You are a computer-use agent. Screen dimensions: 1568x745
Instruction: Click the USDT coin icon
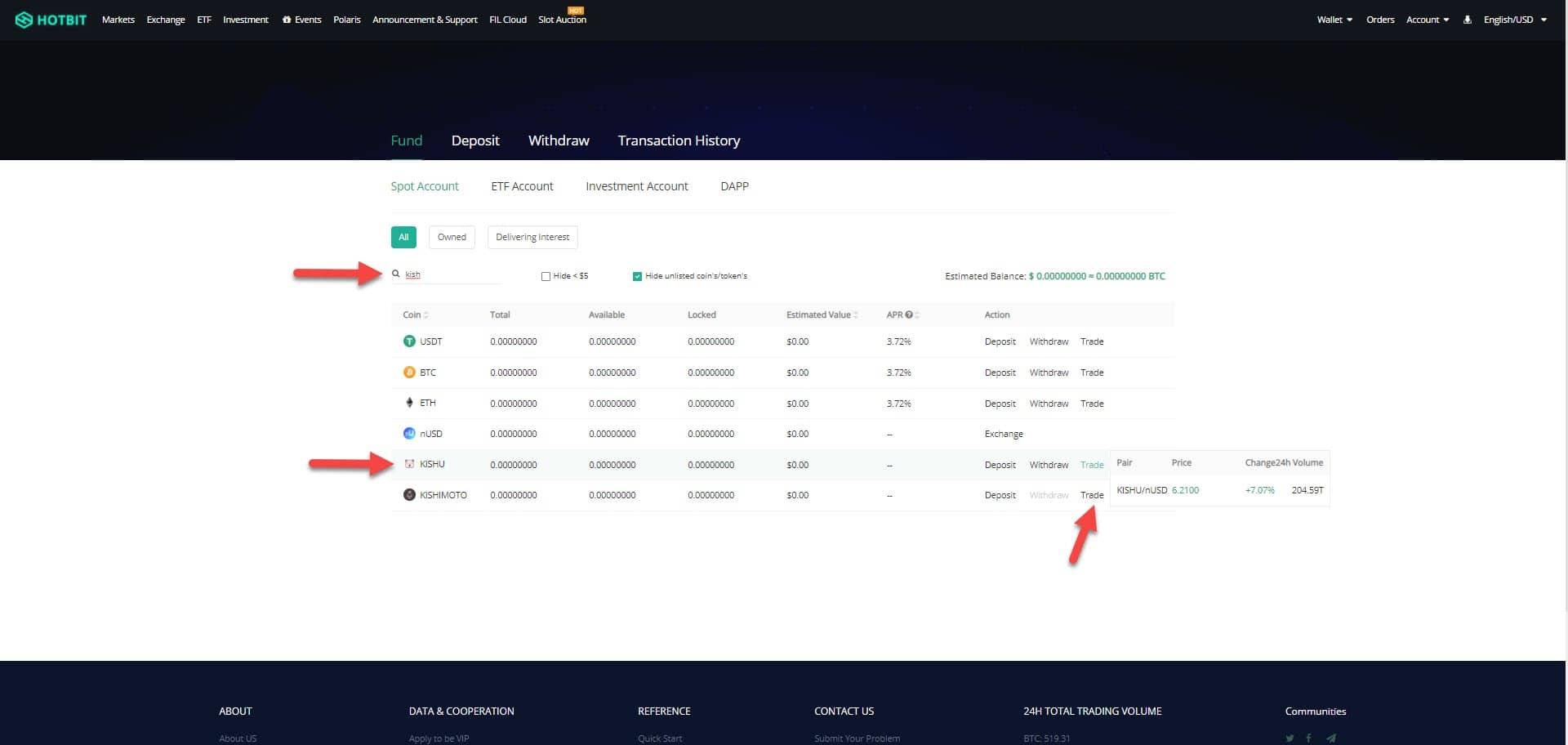click(409, 341)
